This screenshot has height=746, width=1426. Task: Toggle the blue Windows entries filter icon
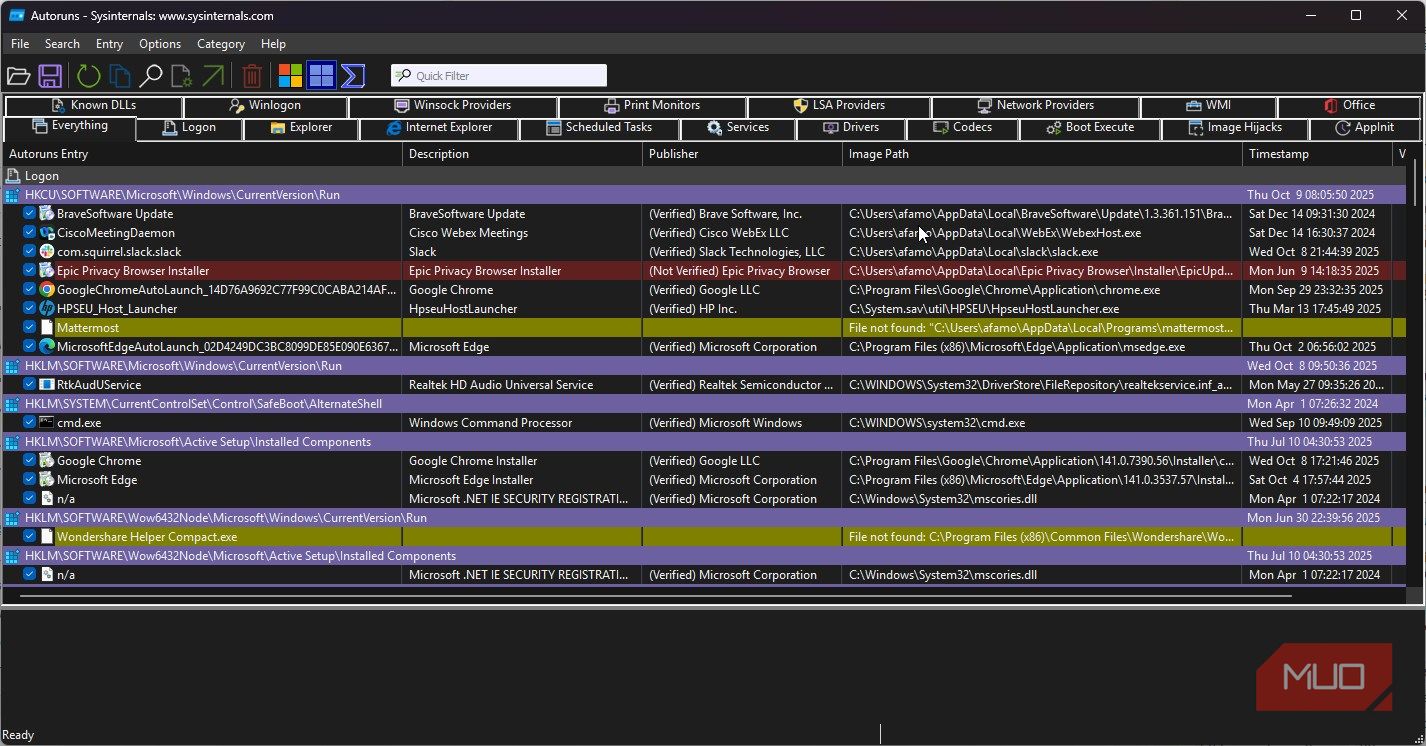click(321, 76)
